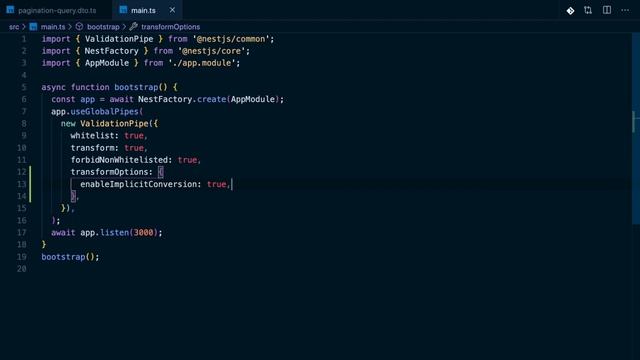Click the TypeScript file icon in breadcrumb
This screenshot has width=640, height=360.
pyautogui.click(x=33, y=27)
